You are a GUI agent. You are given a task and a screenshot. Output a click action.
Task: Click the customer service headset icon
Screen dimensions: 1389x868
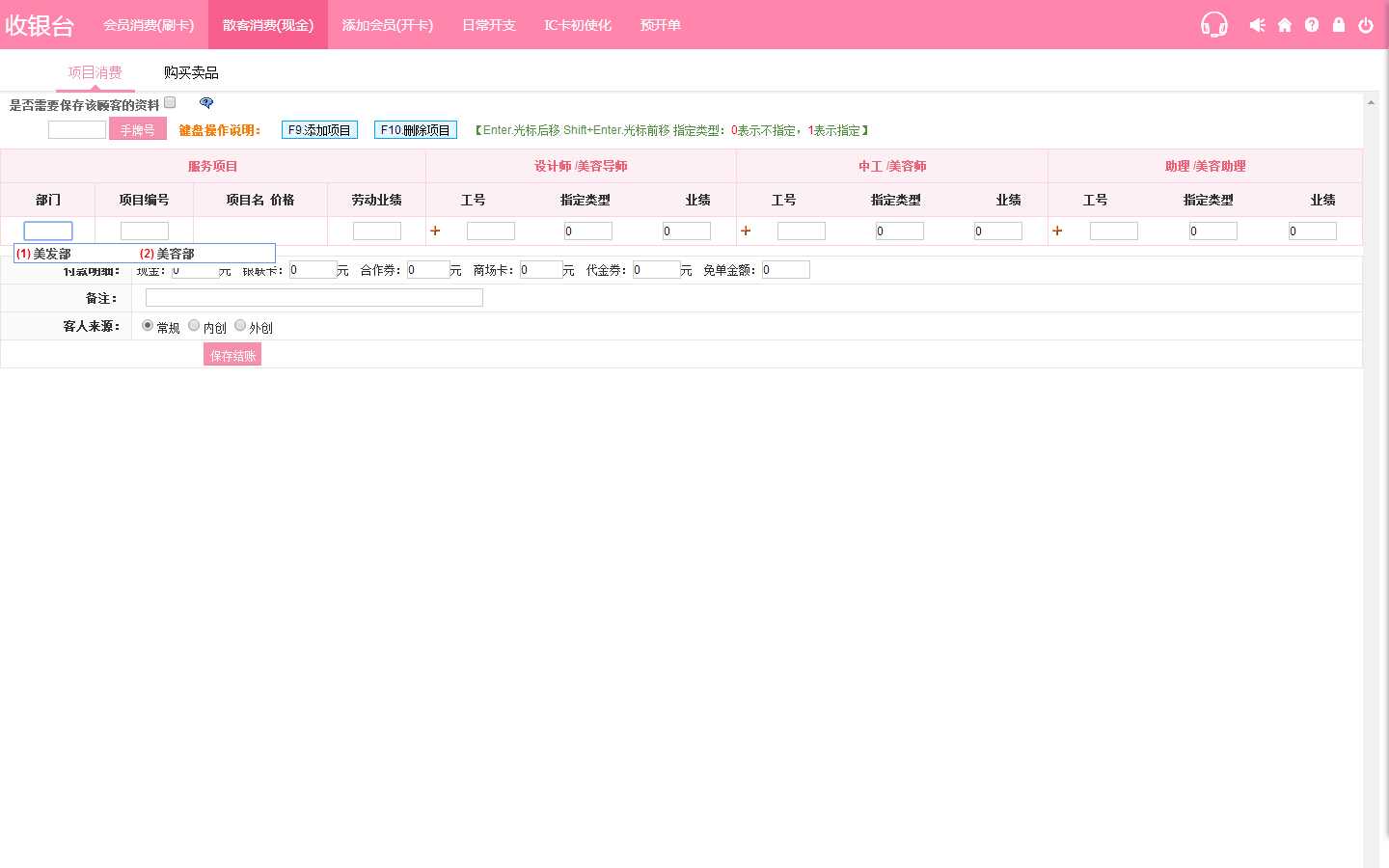coord(1213,25)
